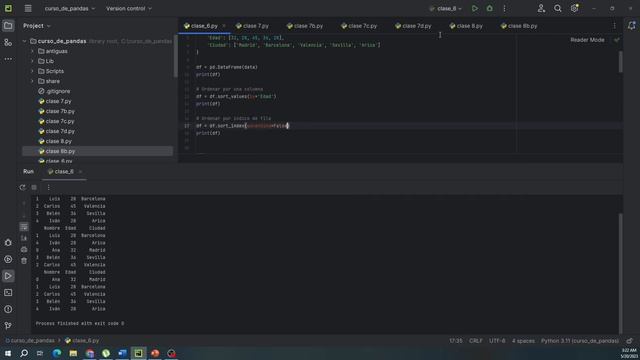The width and height of the screenshot is (640, 360).
Task: Jump up the stack trace arrow
Action: coord(24,202)
